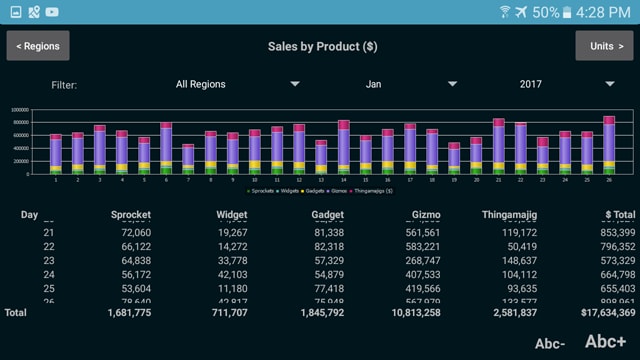Tap Widget total 711,707
Image resolution: width=640 pixels, height=360 pixels.
(x=229, y=313)
